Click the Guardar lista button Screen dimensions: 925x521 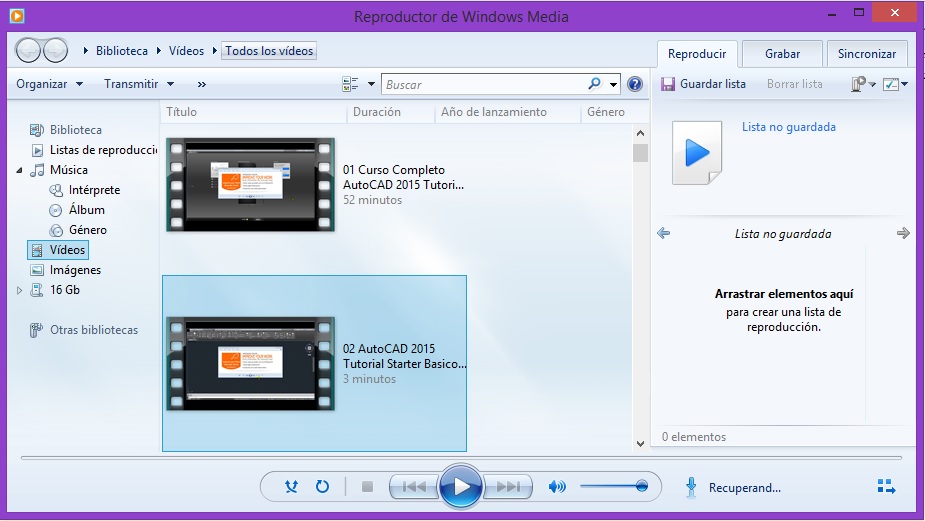703,84
